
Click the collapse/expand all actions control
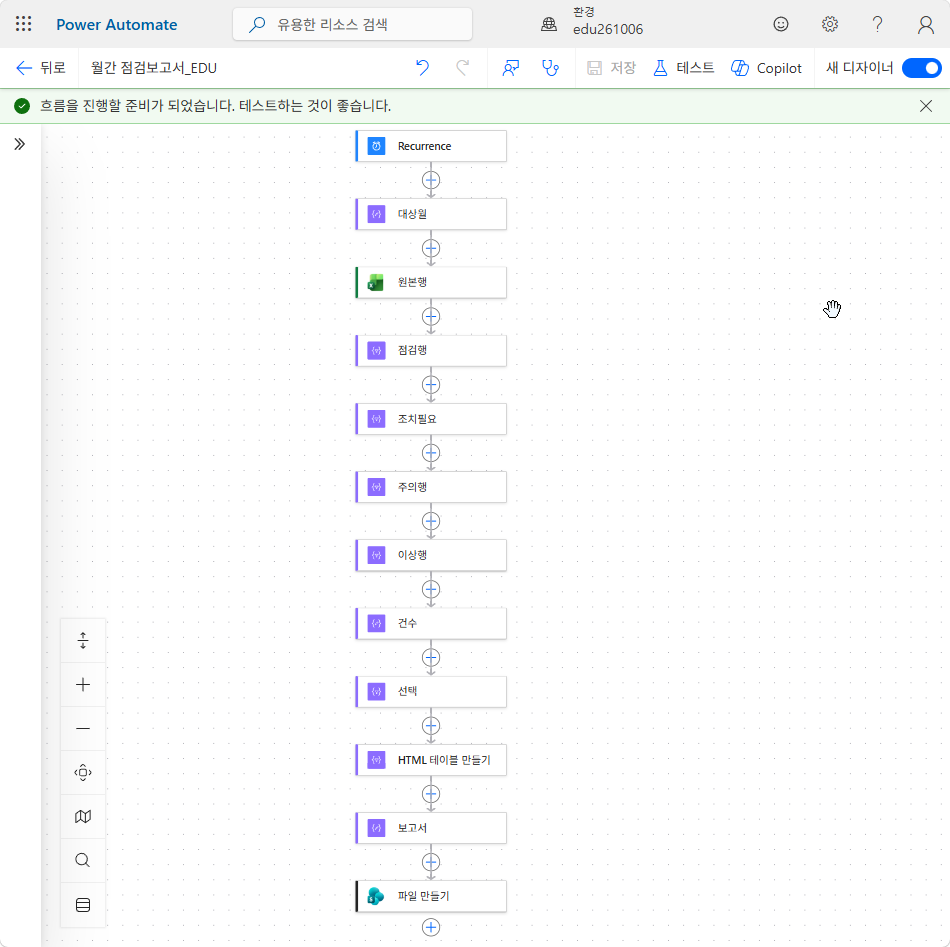click(83, 640)
